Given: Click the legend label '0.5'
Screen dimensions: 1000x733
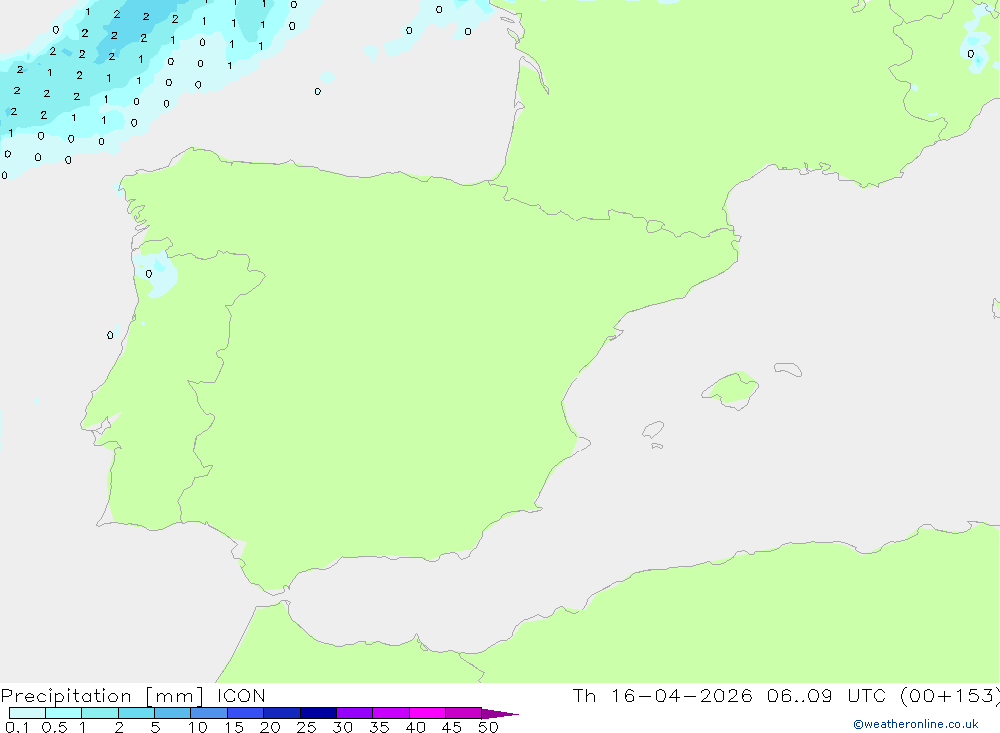Looking at the screenshot, I should (54, 727).
